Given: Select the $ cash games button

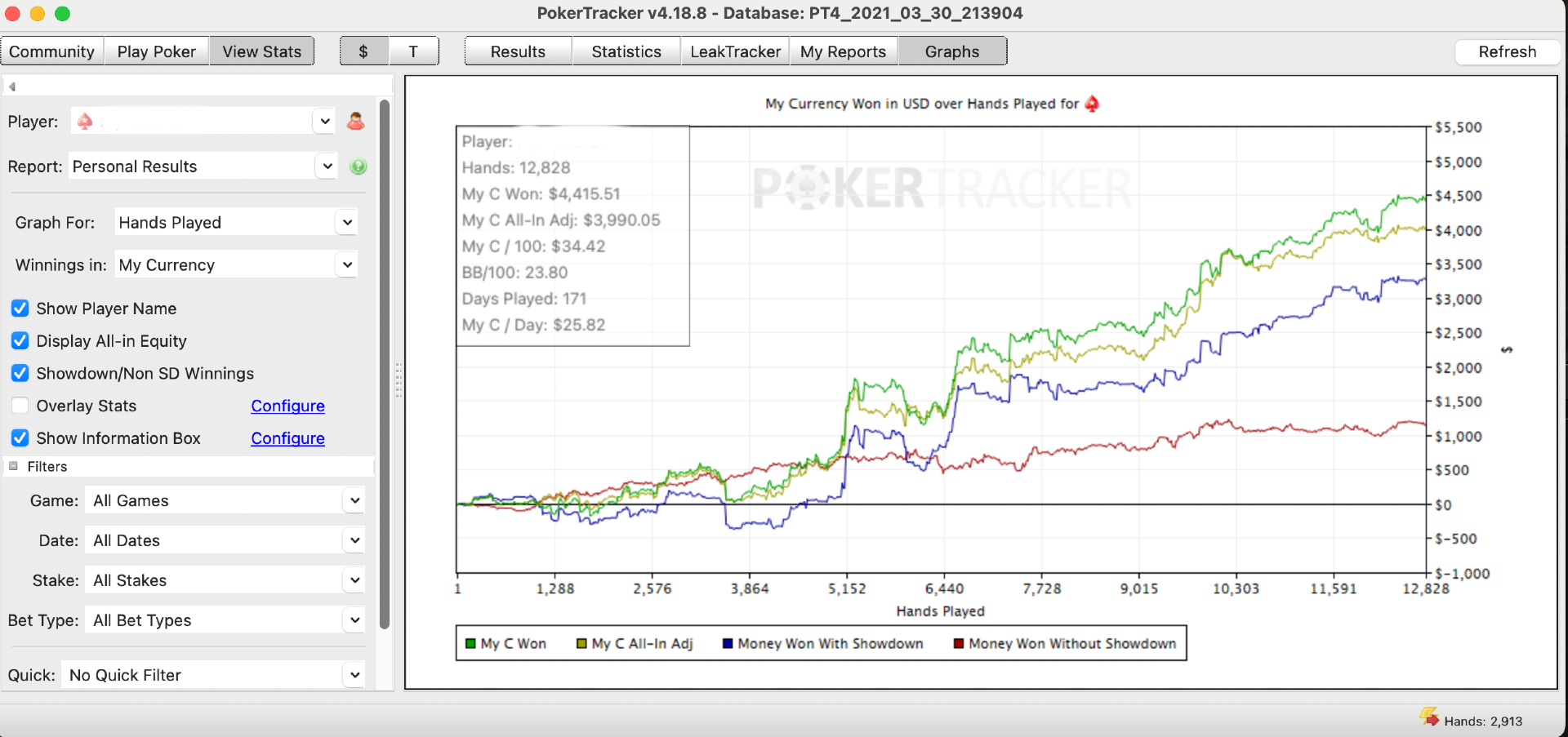Looking at the screenshot, I should tap(363, 51).
